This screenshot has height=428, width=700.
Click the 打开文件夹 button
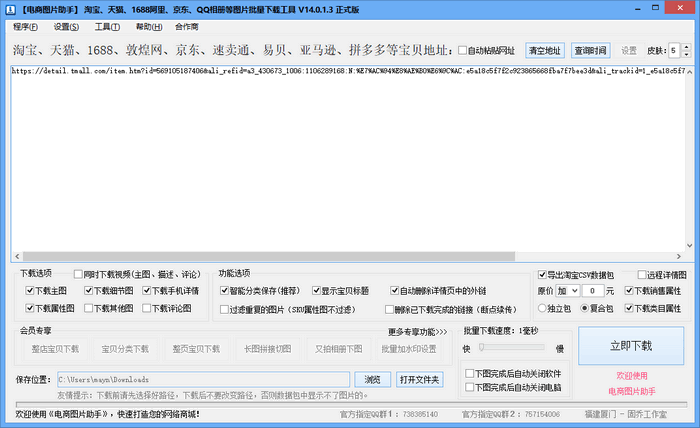(419, 380)
